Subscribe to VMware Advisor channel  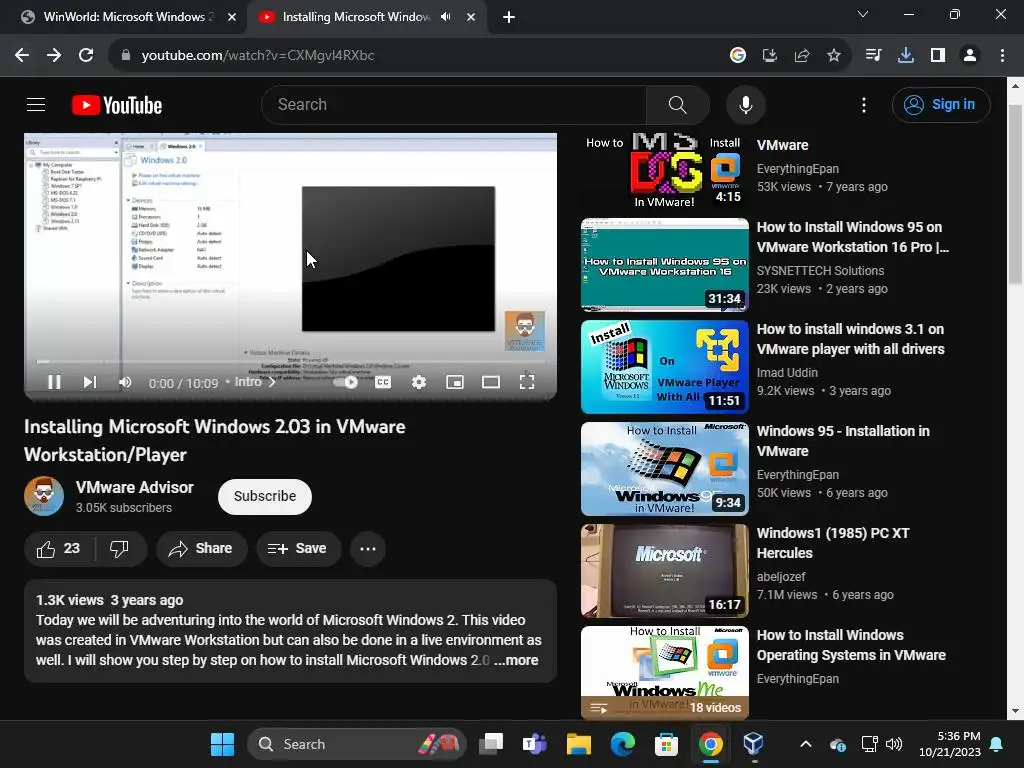(264, 496)
